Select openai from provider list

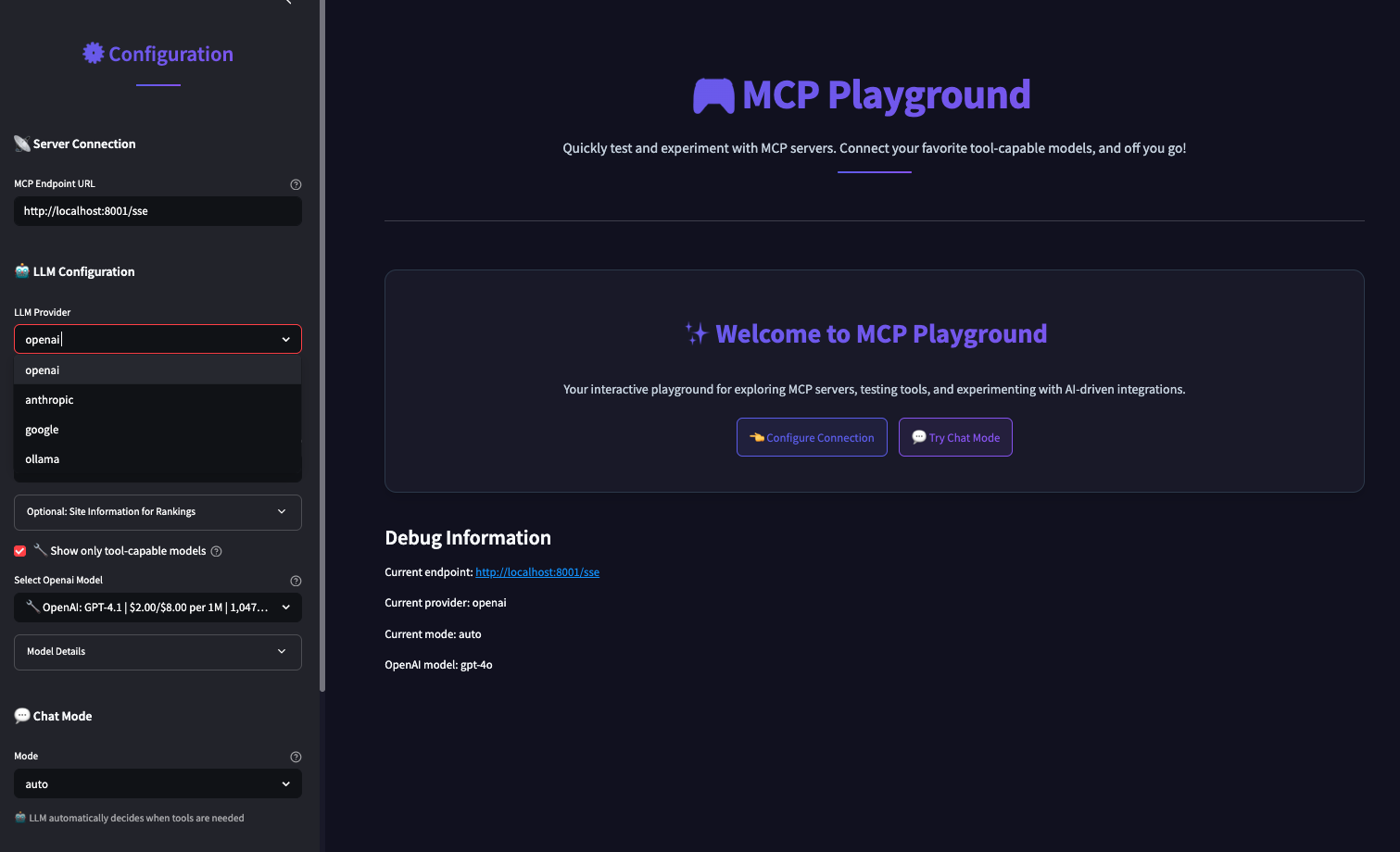pos(158,370)
